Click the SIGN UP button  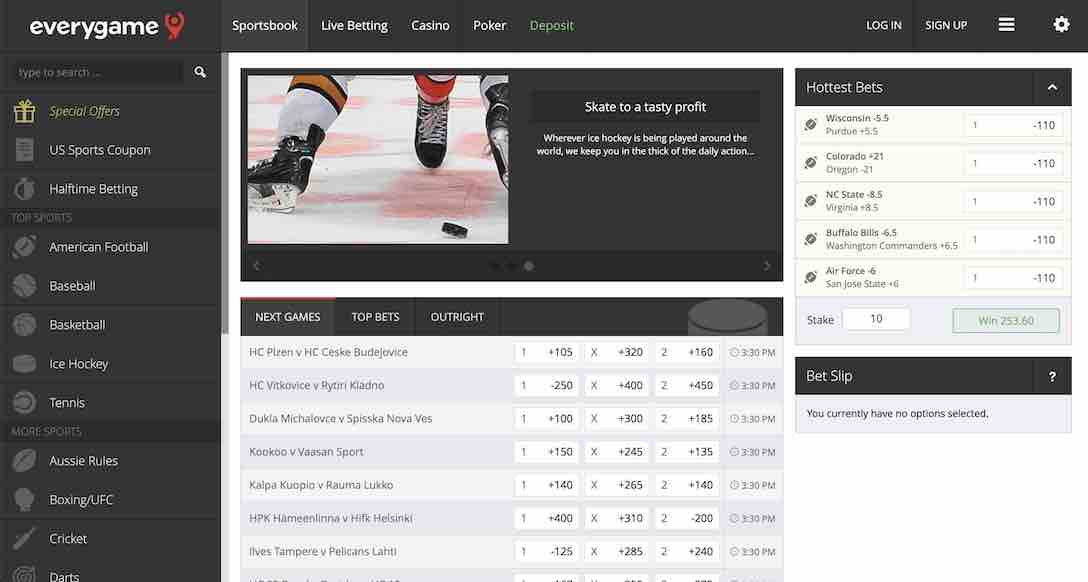pyautogui.click(x=946, y=26)
